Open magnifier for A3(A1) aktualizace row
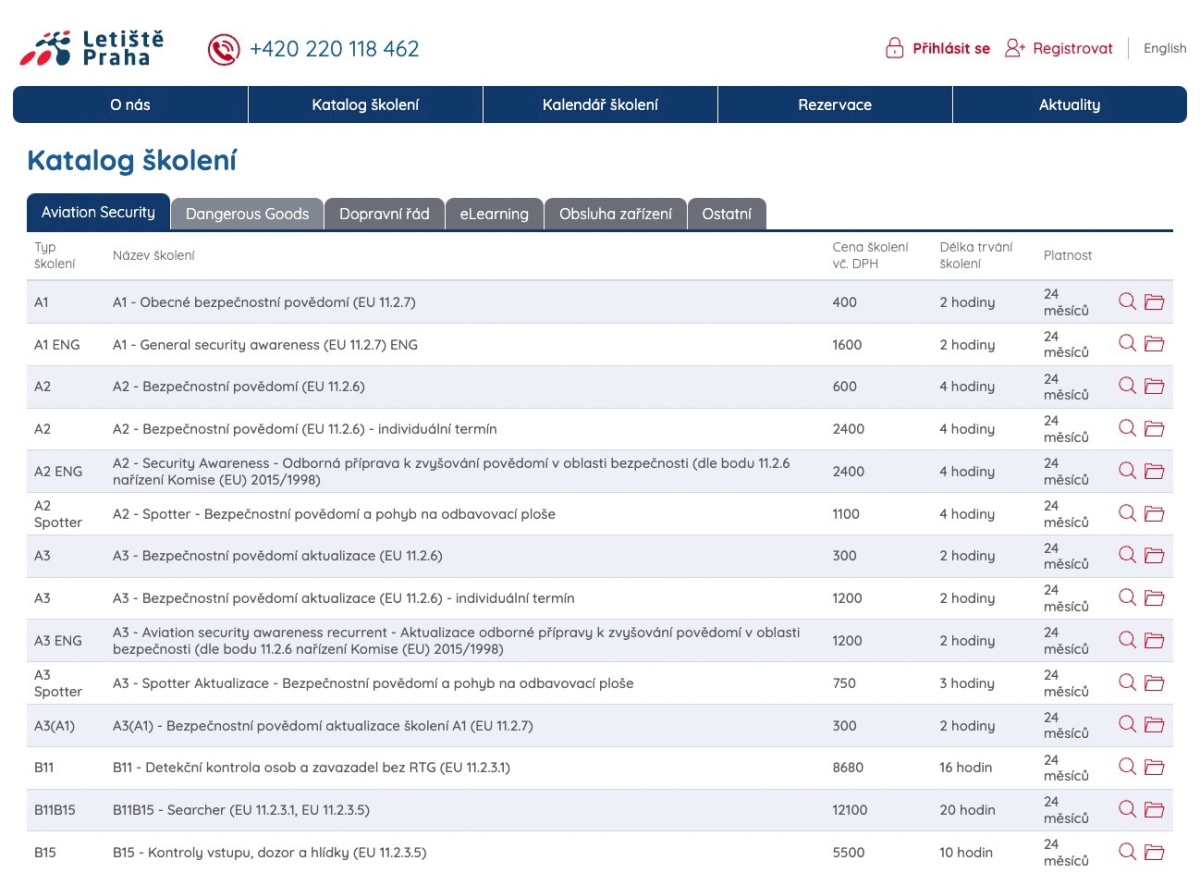This screenshot has height=873, width=1200. 1127,725
